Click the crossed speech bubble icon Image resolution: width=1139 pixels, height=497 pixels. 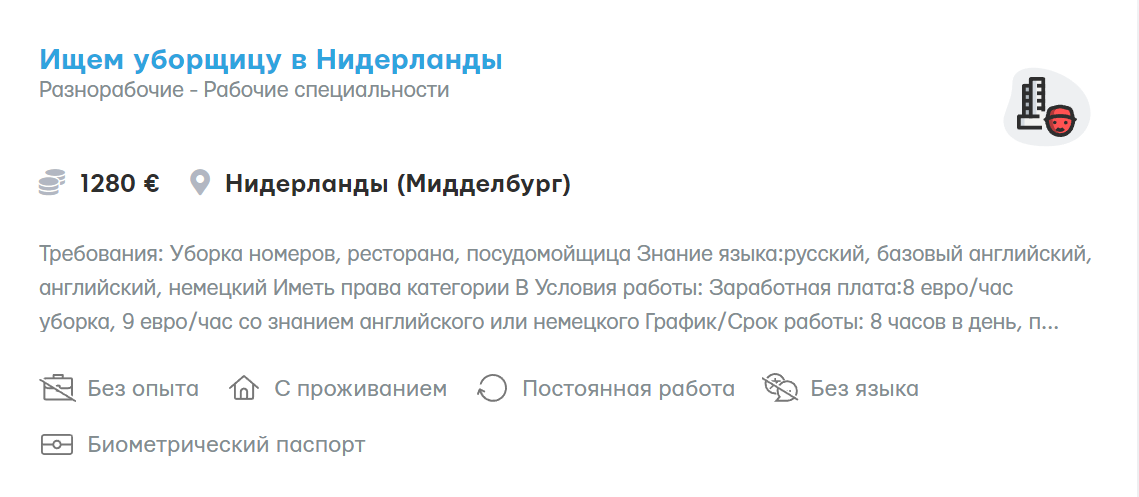[x=779, y=388]
